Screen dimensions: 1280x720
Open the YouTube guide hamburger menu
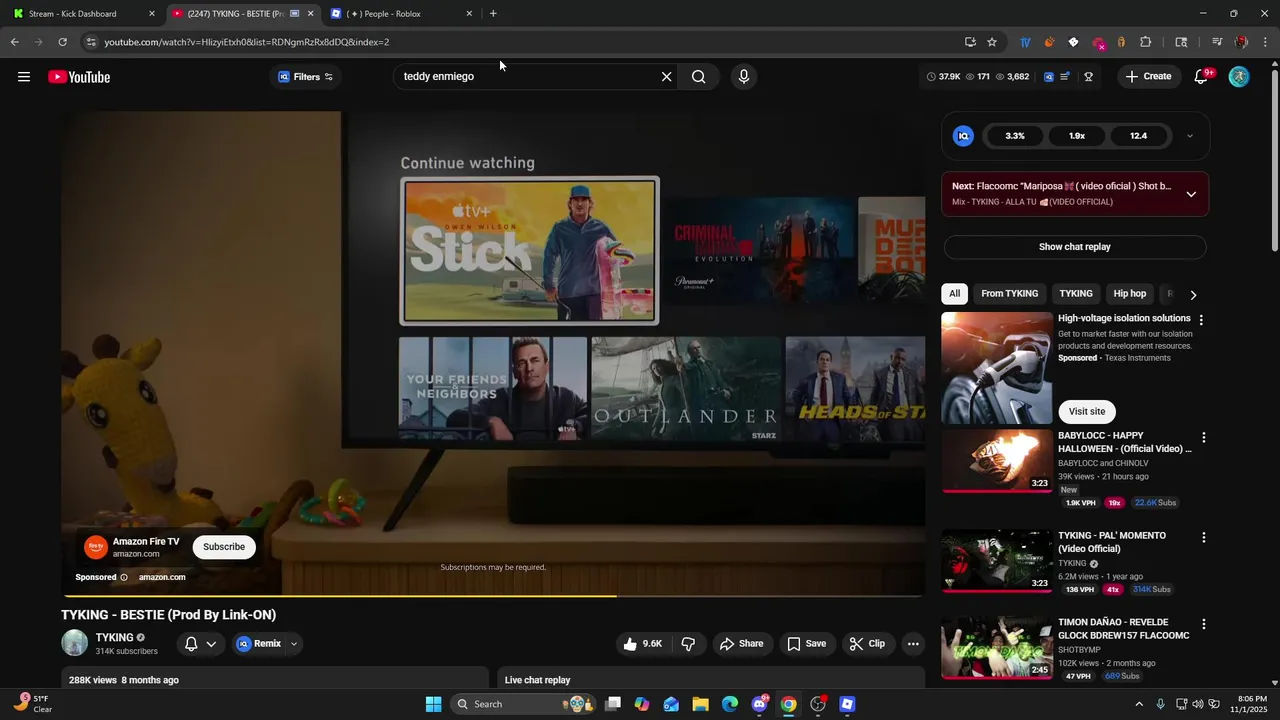coord(24,77)
